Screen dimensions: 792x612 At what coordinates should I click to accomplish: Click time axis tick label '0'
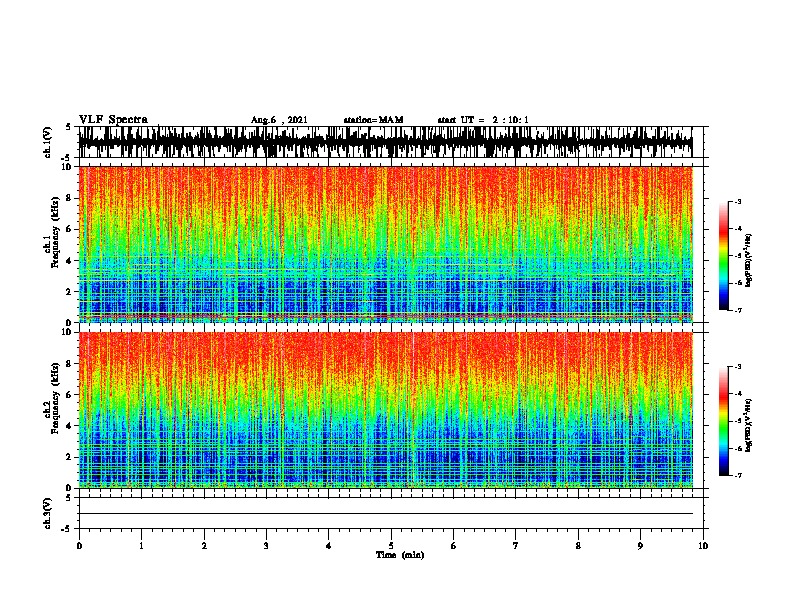point(79,546)
